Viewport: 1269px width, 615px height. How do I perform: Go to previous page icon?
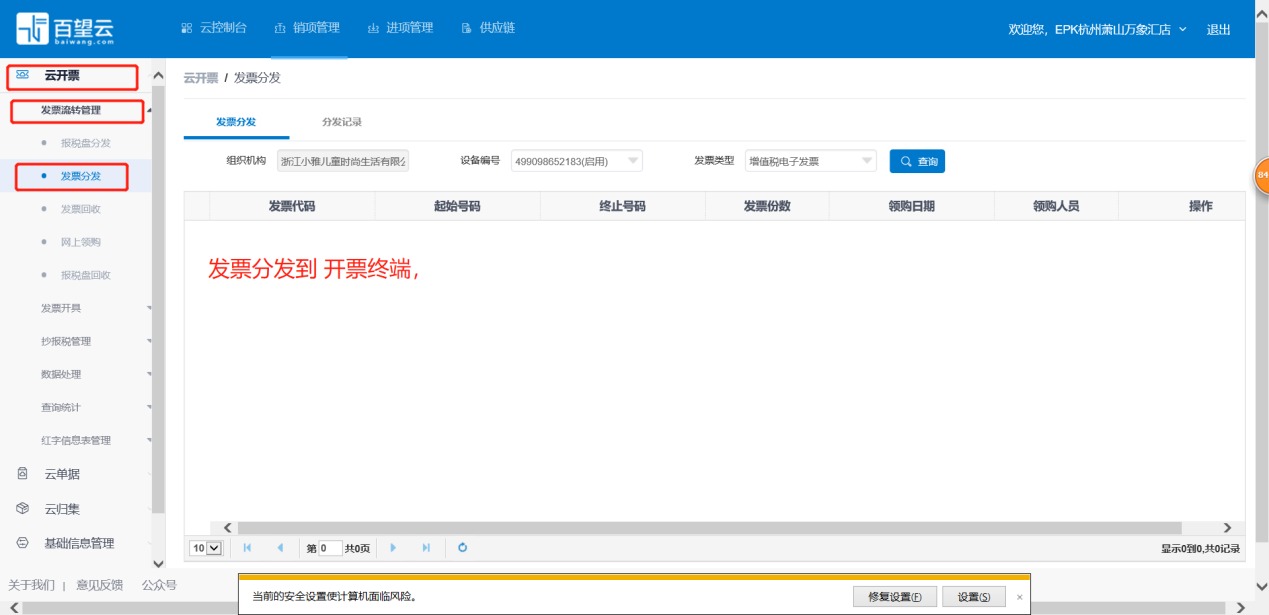280,548
